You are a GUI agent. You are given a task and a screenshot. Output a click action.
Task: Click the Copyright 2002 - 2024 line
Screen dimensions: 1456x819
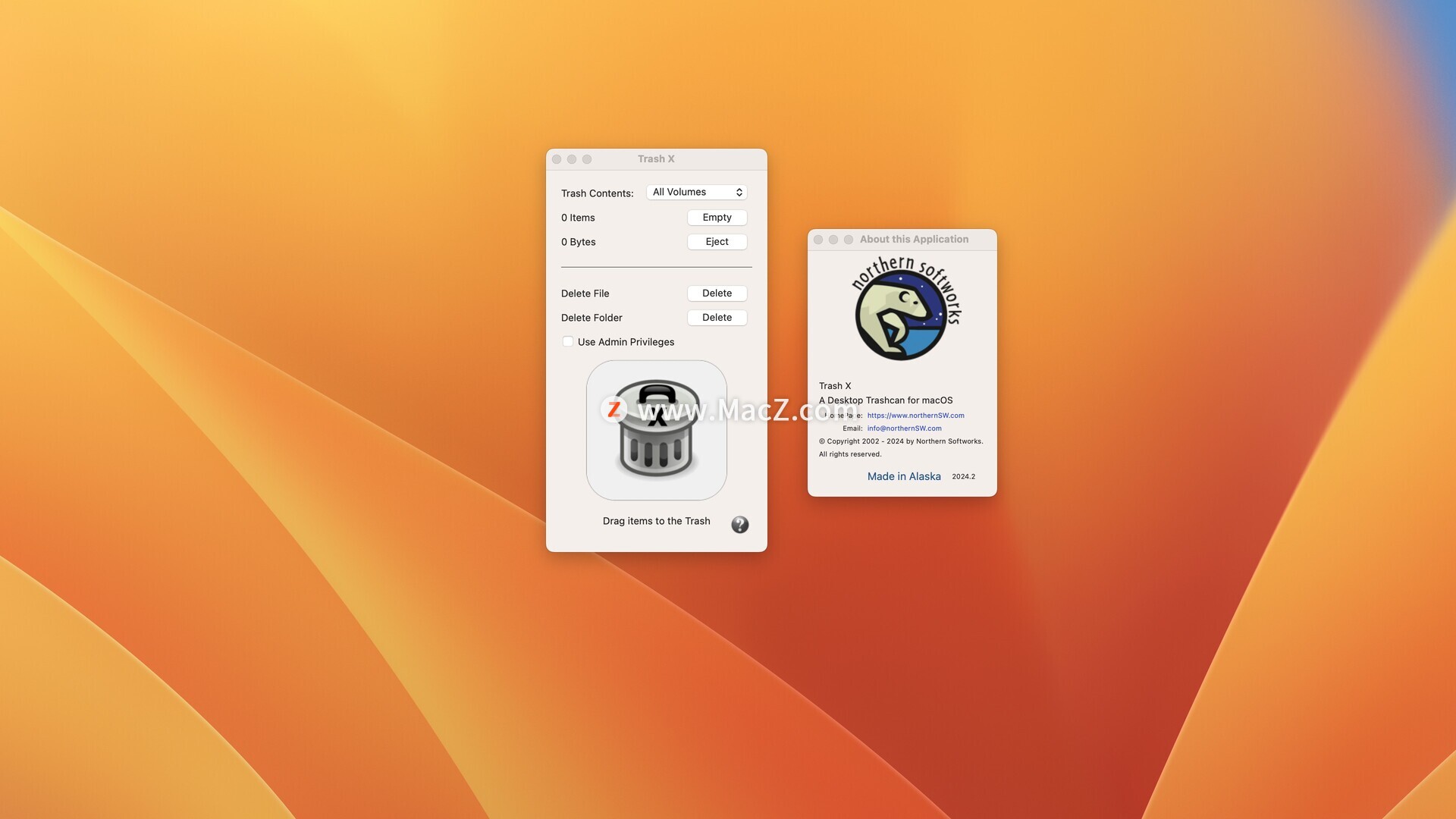point(901,441)
